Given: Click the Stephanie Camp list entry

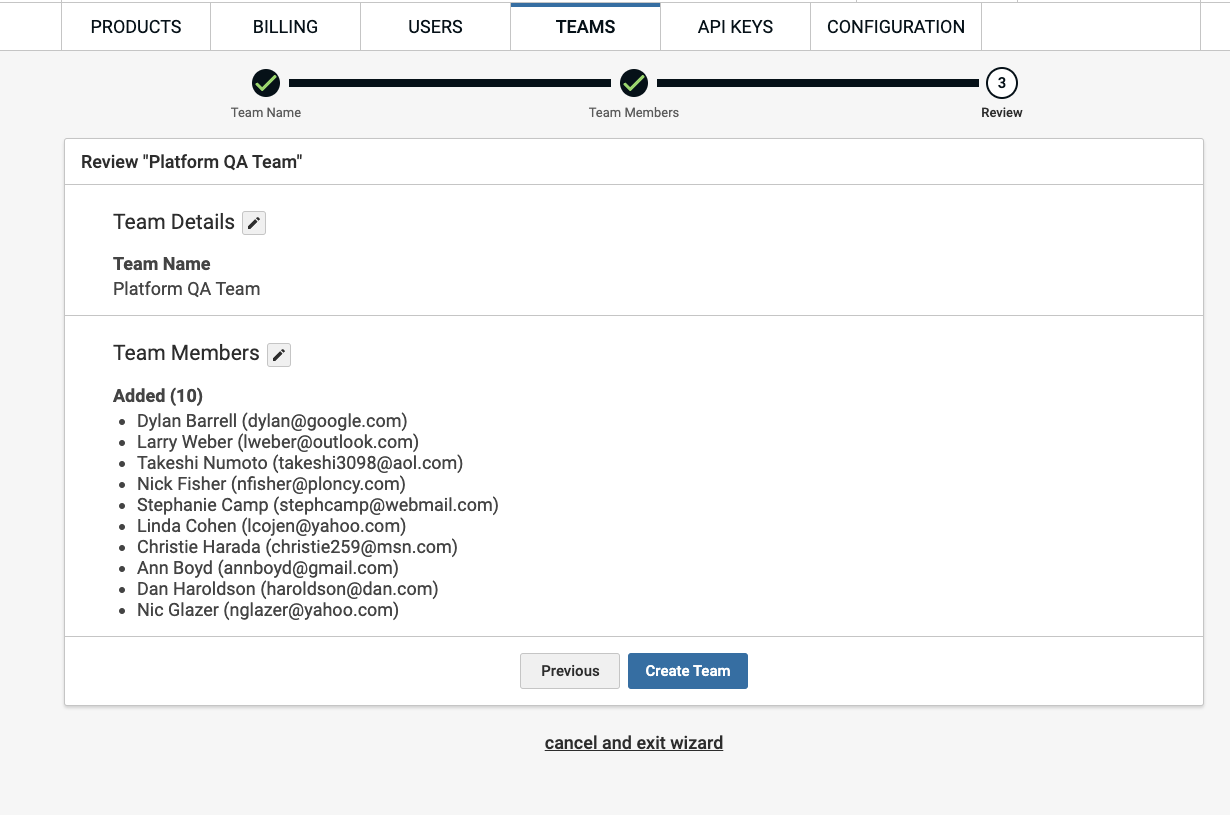Looking at the screenshot, I should (317, 505).
